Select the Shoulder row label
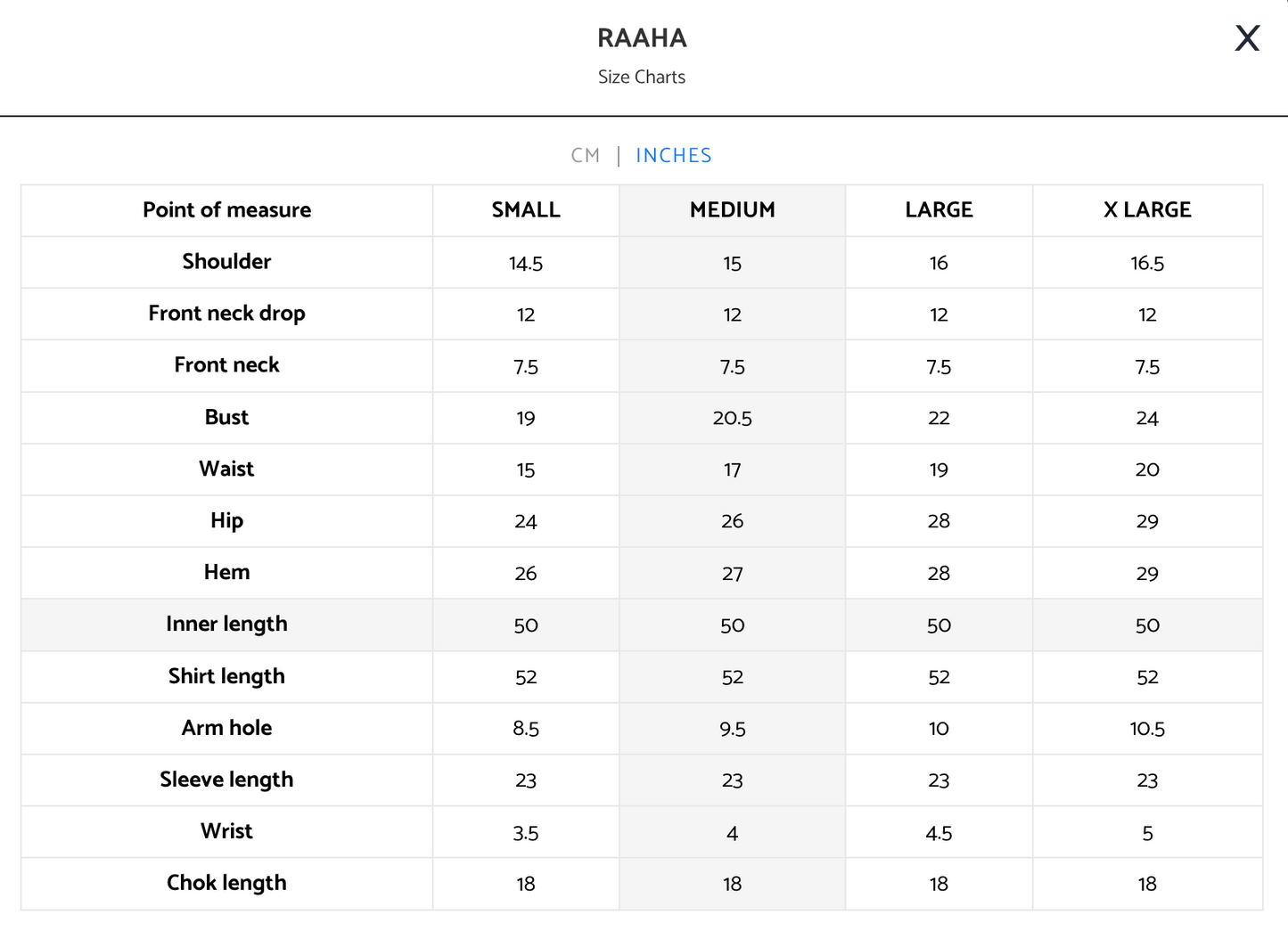This screenshot has width=1288, height=931. tap(226, 262)
